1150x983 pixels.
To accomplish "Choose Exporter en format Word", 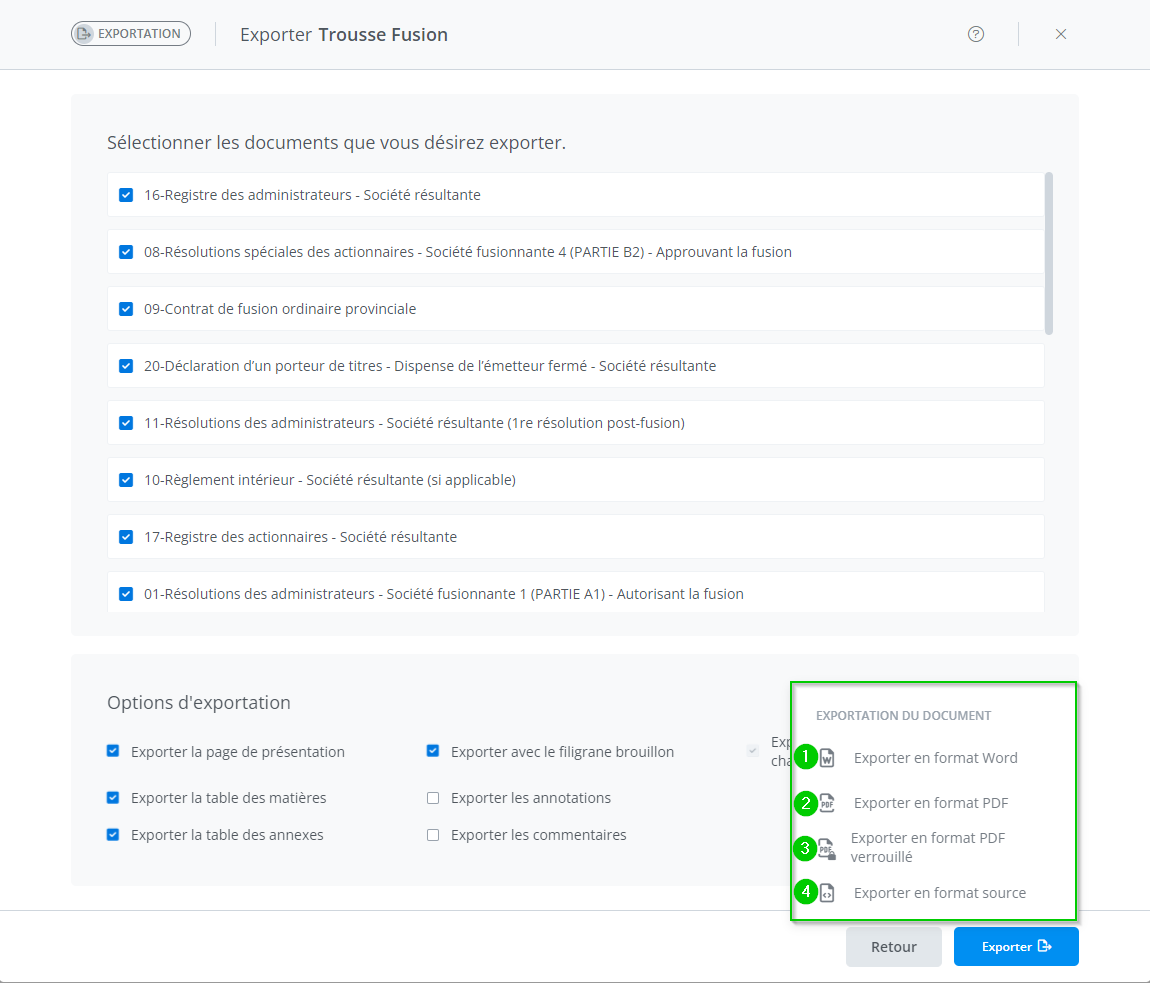I will tap(935, 758).
